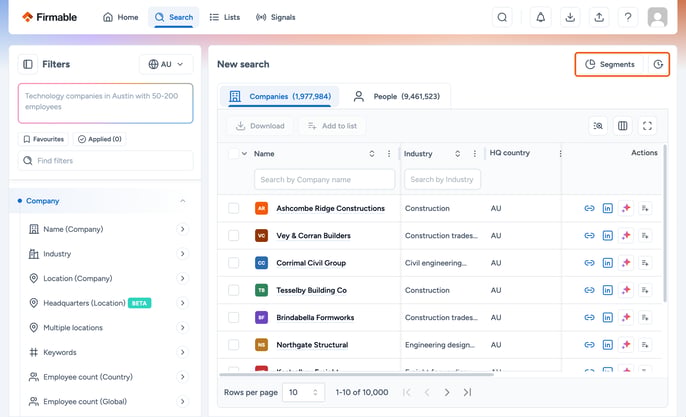Open website link for Brindabella Formworks
Viewport: 686px width, 417px height.
click(589, 317)
